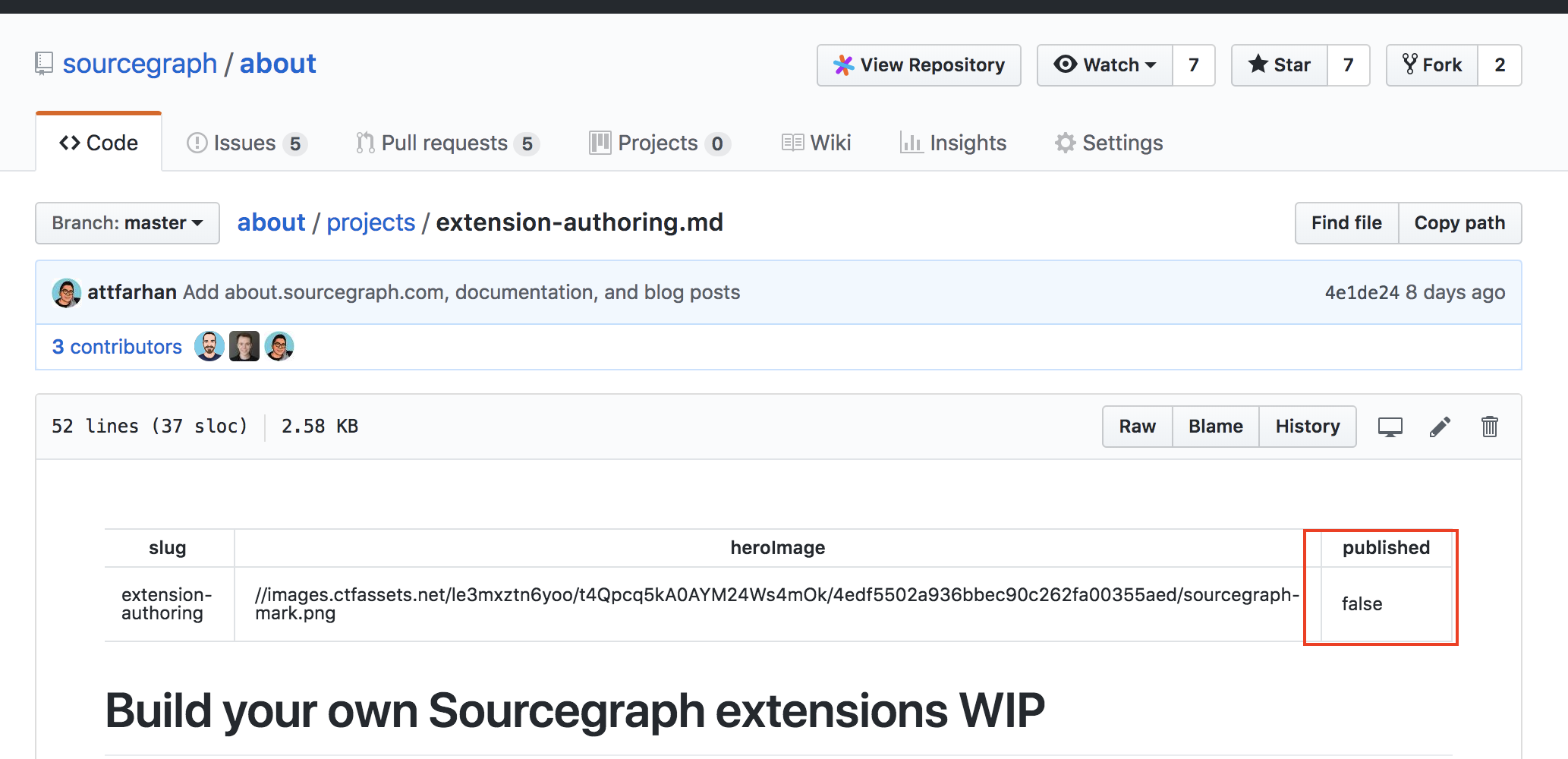Open the Watch dropdown
Image resolution: width=1568 pixels, height=759 pixels.
click(1105, 65)
